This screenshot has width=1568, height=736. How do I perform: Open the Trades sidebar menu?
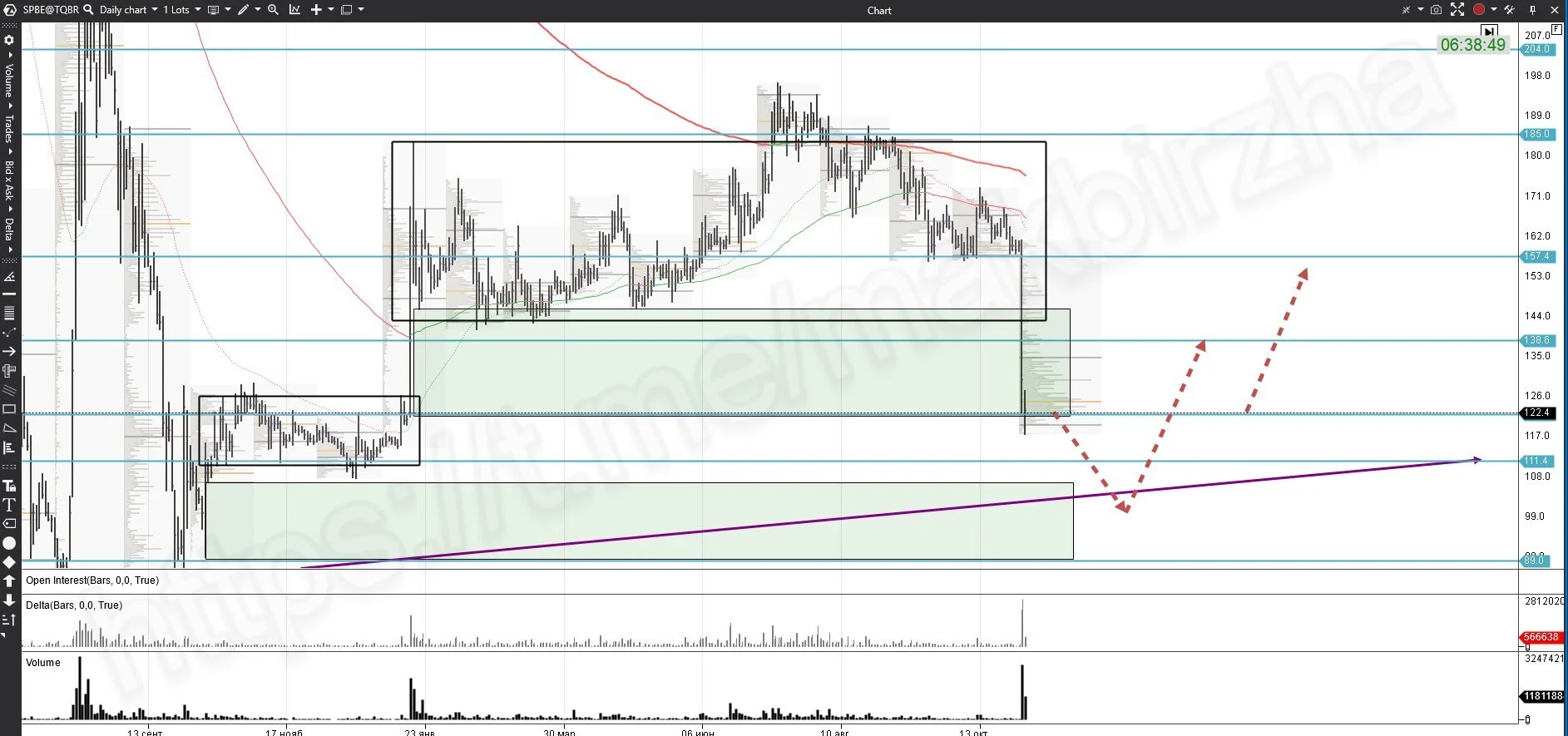click(9, 128)
